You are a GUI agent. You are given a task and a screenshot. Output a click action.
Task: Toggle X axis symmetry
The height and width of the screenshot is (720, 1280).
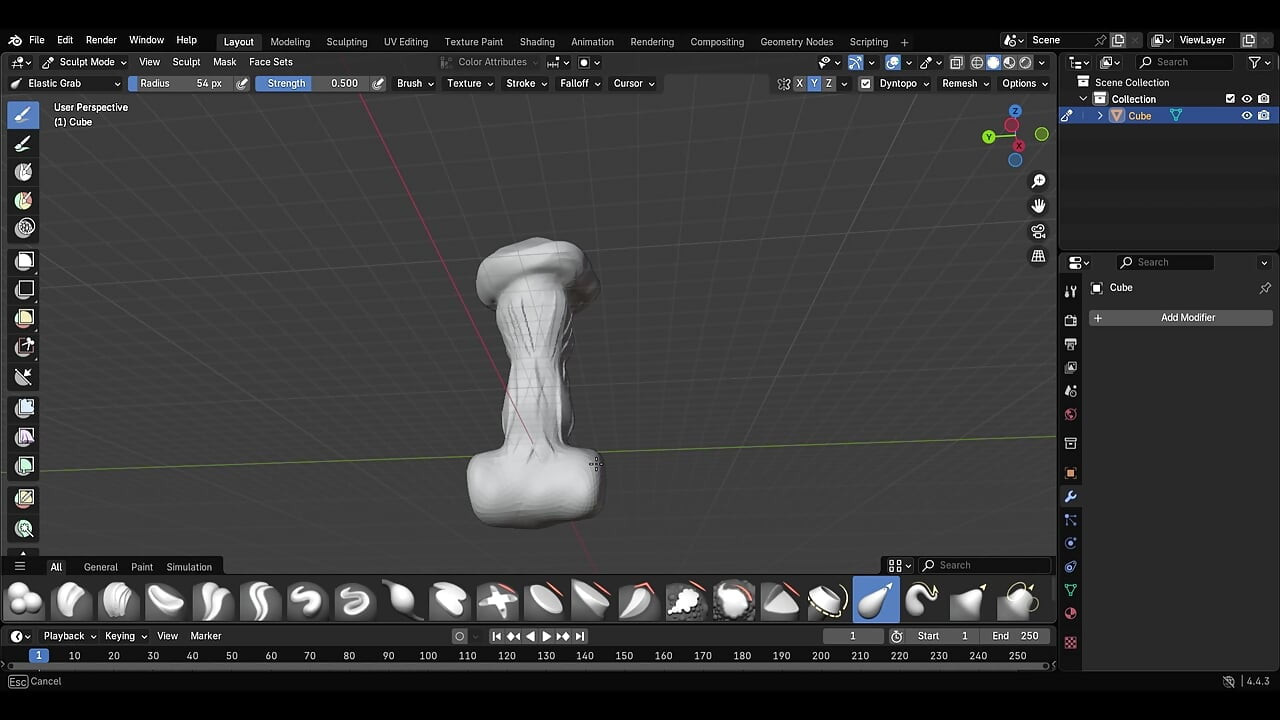[799, 83]
